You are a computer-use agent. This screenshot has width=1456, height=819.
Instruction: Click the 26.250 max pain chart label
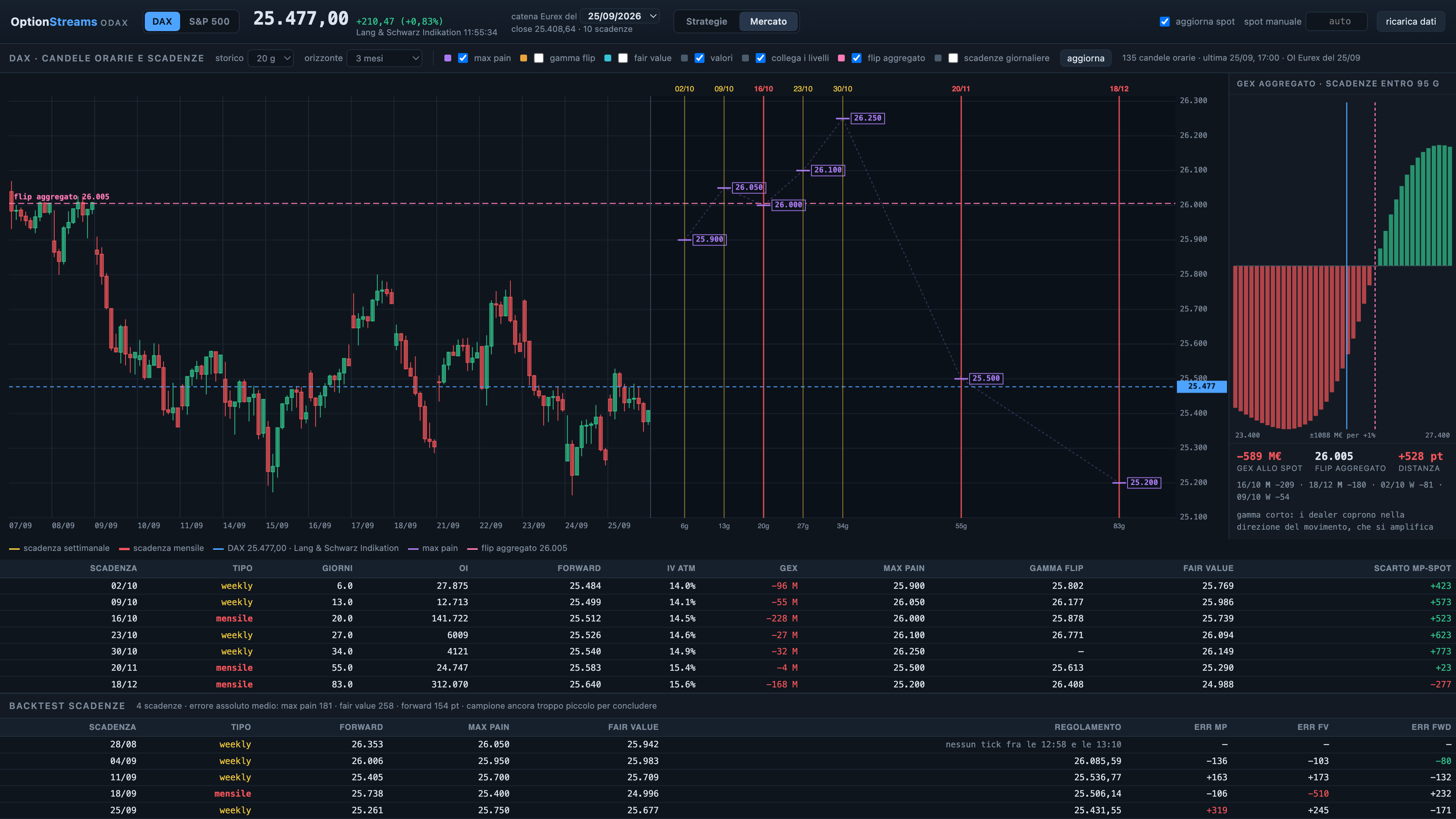868,118
